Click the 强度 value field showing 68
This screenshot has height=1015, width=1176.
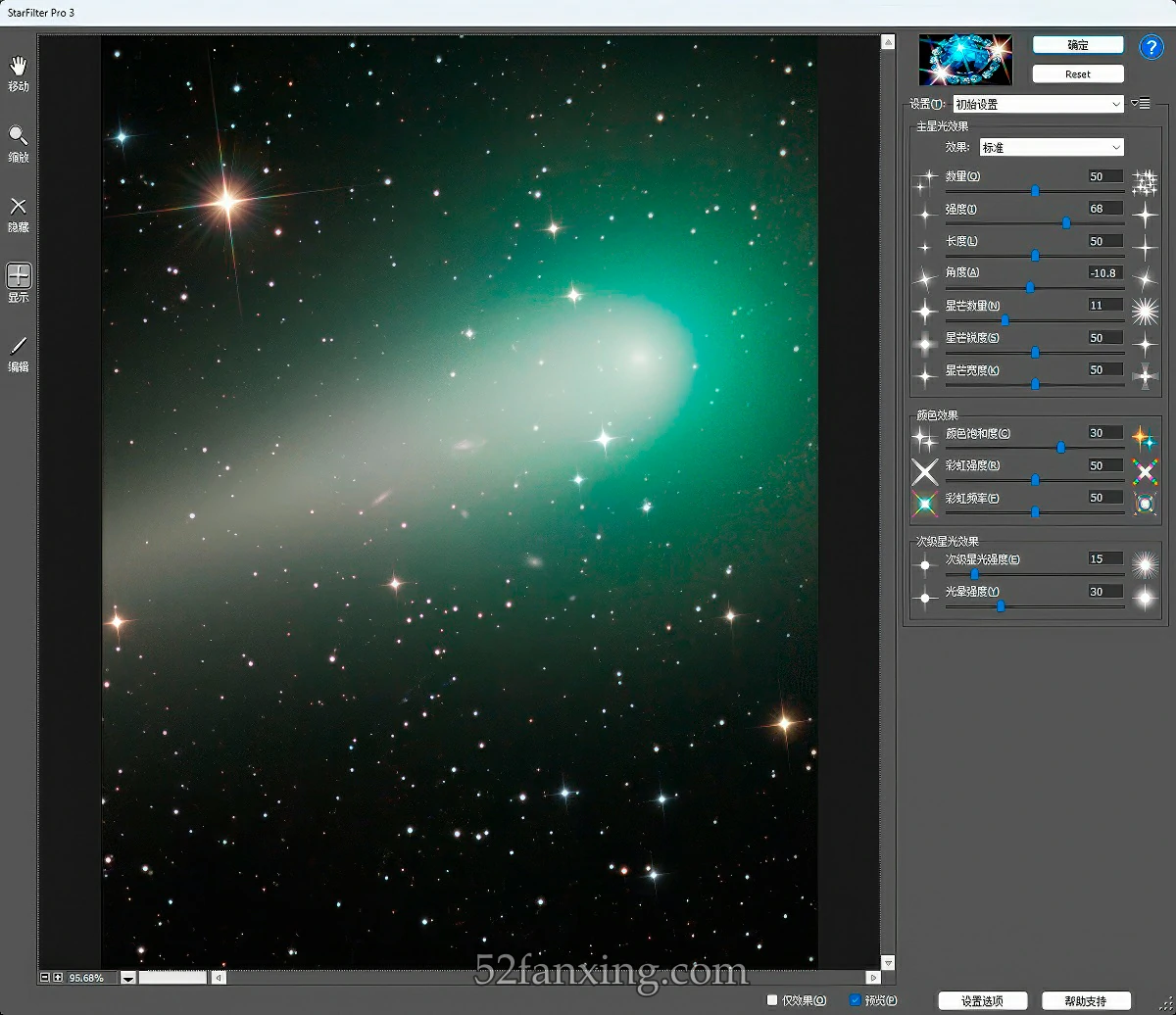pyautogui.click(x=1105, y=209)
